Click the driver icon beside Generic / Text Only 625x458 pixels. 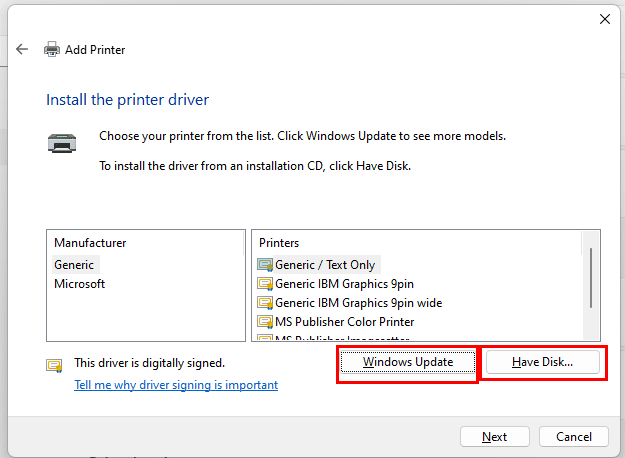265,265
